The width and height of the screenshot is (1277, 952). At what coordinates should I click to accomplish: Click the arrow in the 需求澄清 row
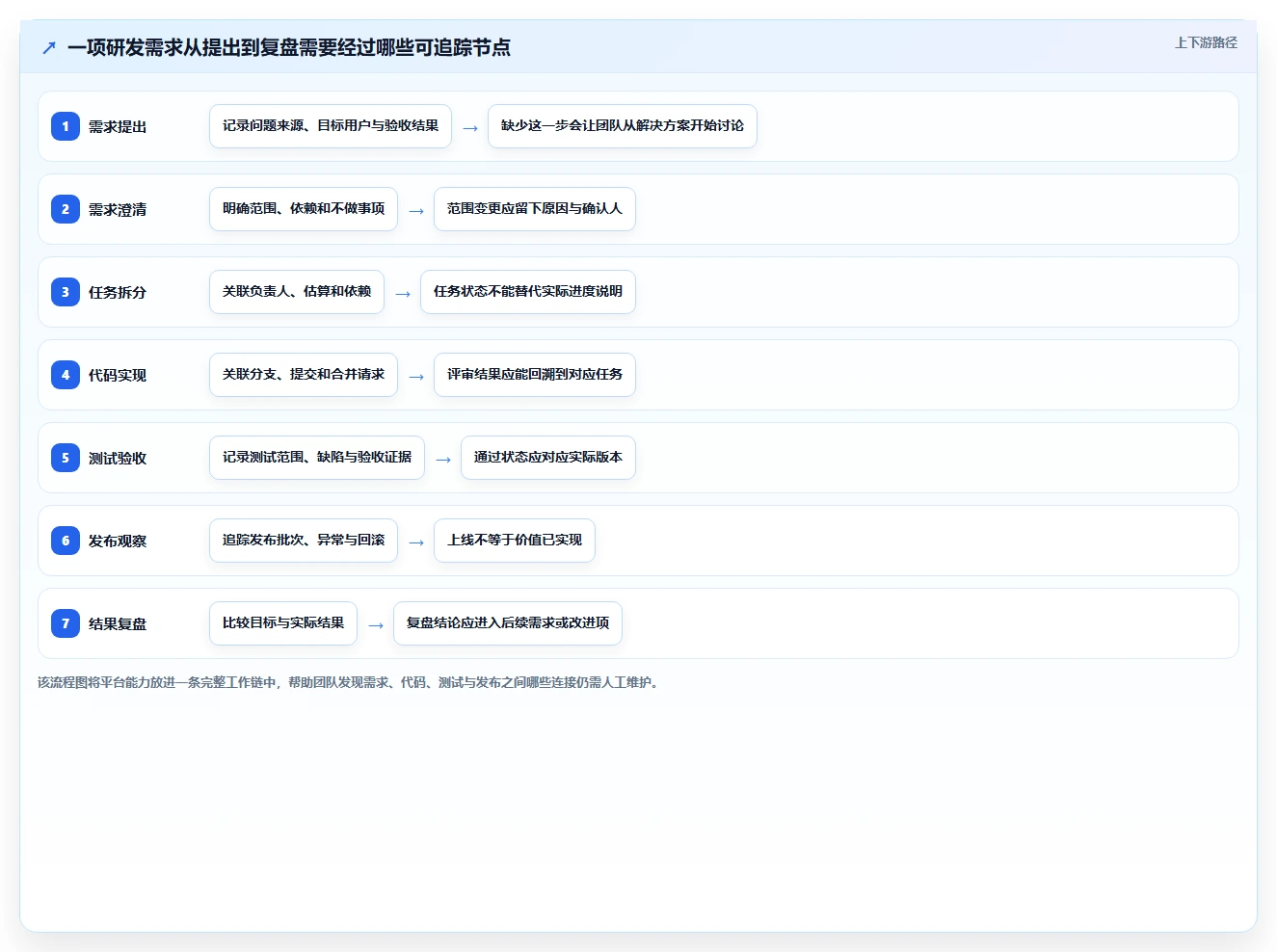(x=416, y=211)
